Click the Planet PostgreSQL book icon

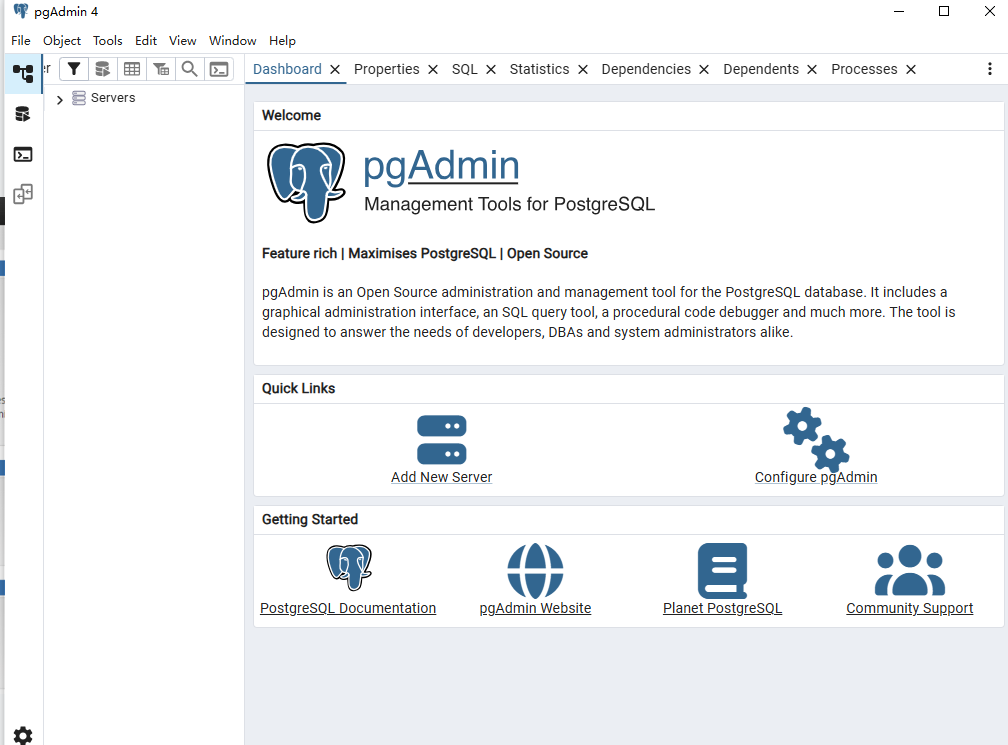tap(723, 571)
